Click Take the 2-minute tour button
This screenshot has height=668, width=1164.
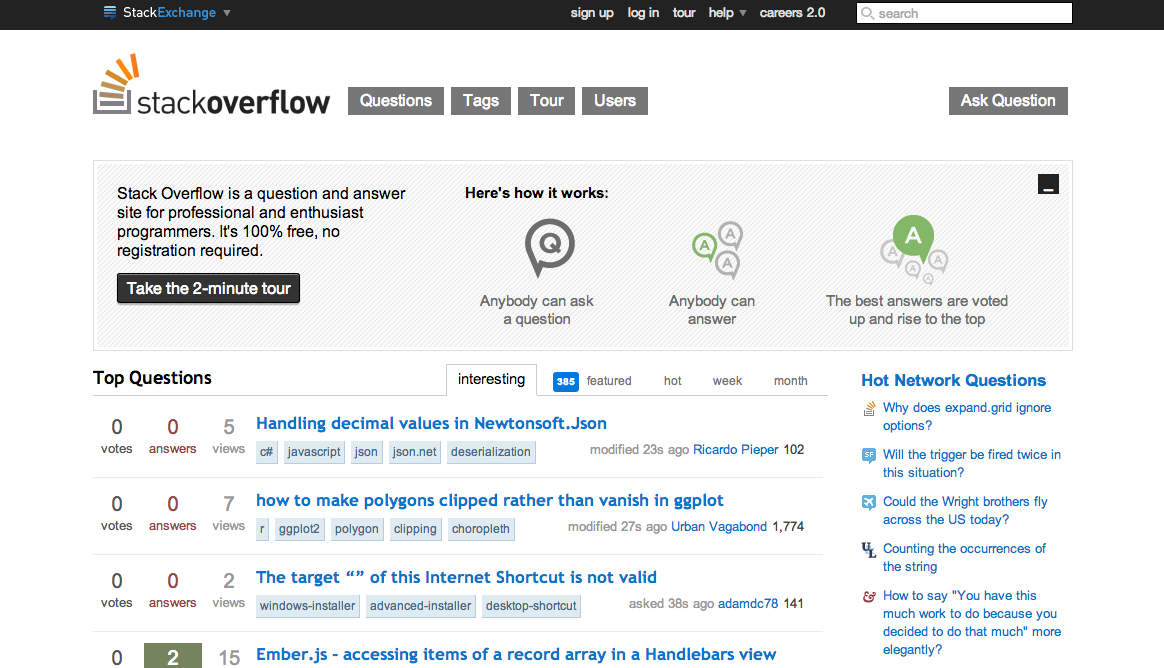point(209,288)
